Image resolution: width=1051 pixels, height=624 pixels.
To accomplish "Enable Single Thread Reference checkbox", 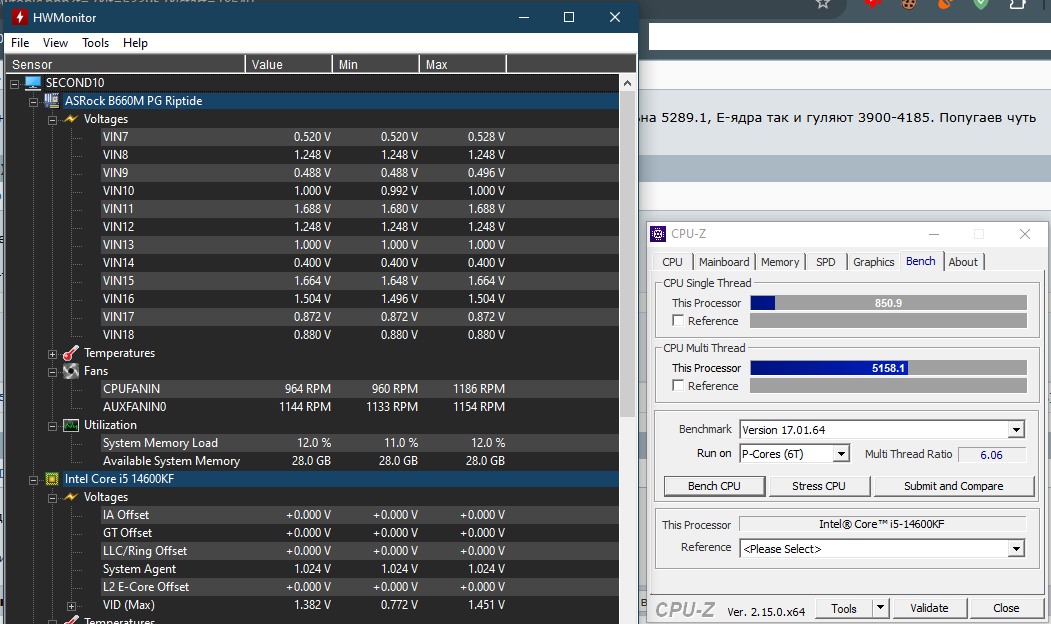I will [678, 320].
